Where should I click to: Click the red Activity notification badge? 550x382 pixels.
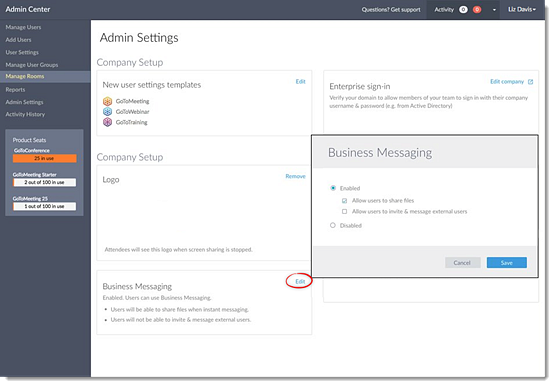477,9
